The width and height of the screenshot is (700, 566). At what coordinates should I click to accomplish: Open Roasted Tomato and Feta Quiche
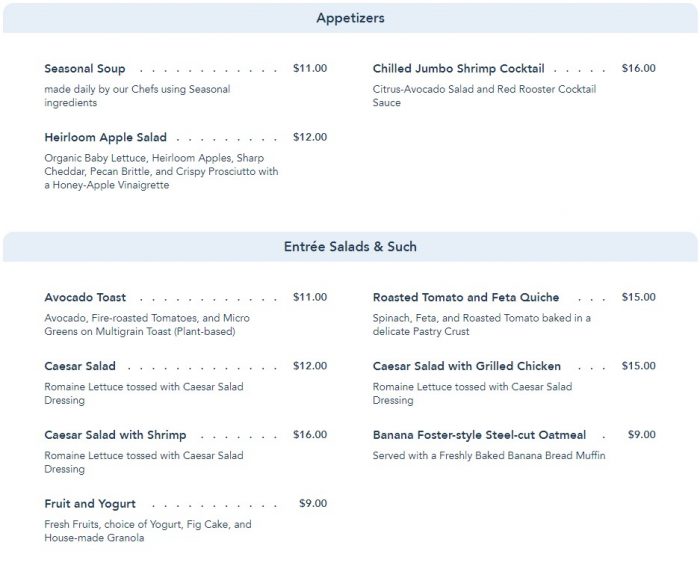pyautogui.click(x=465, y=298)
